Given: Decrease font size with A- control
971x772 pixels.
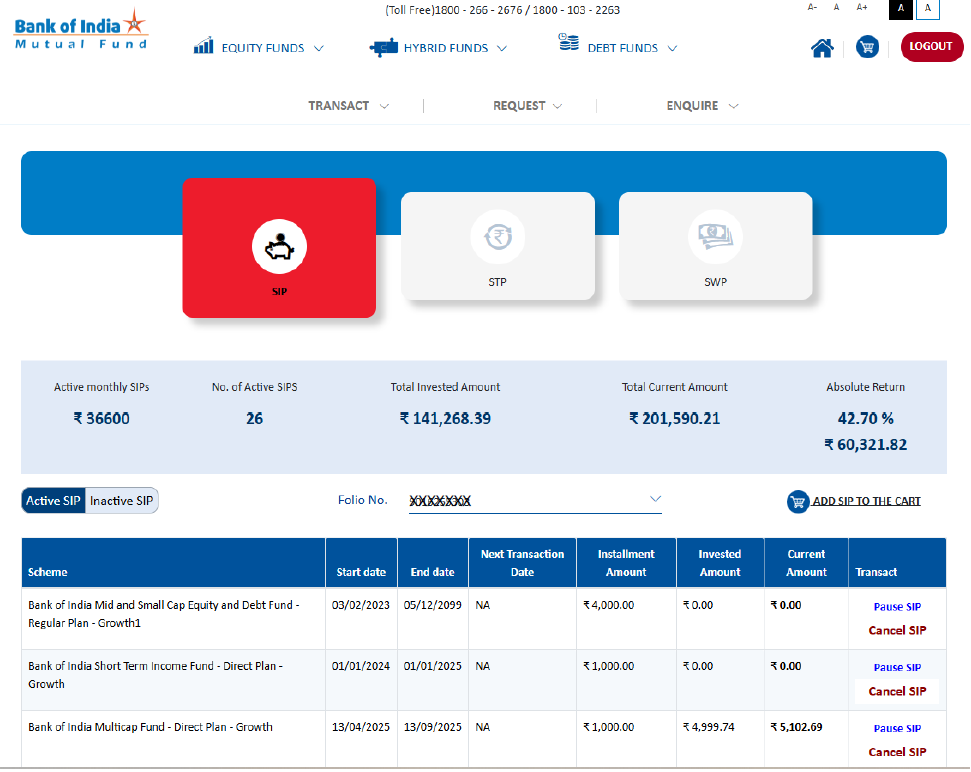Looking at the screenshot, I should point(812,7).
